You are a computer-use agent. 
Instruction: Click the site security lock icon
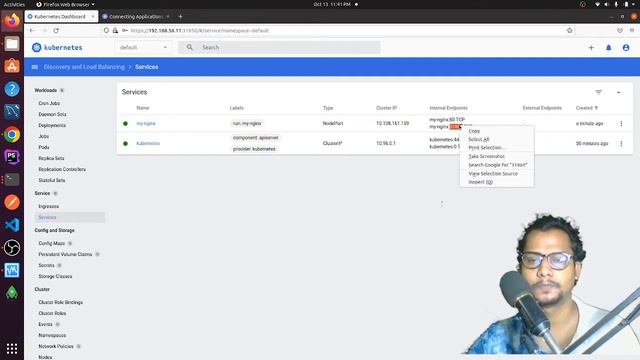[115, 31]
